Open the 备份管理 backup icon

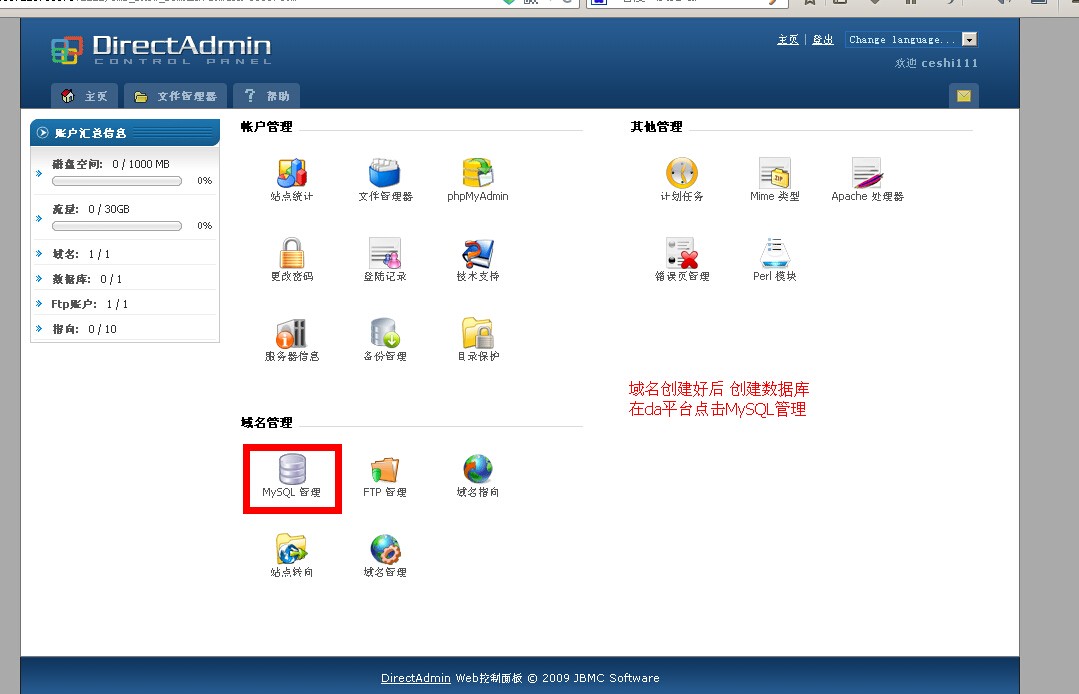point(385,333)
